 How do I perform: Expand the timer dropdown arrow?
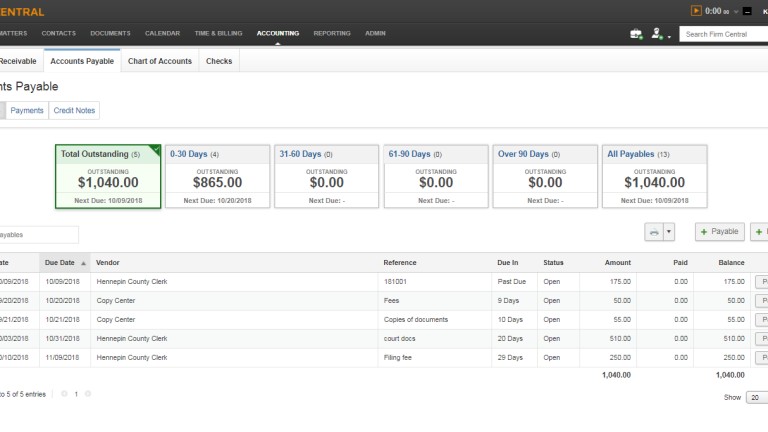(x=735, y=11)
